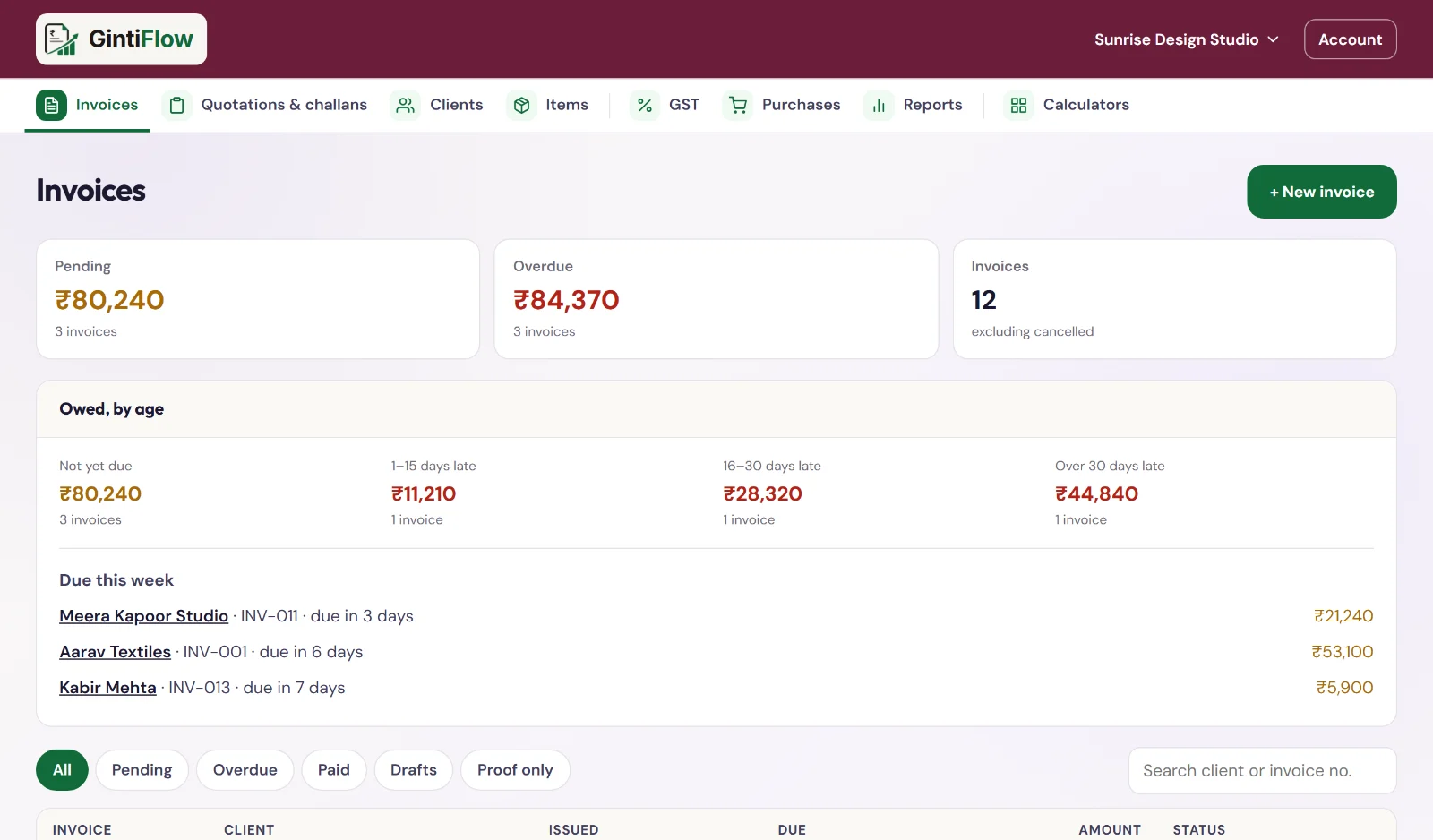Open Kabir Mehta client link
Image resolution: width=1433 pixels, height=840 pixels.
point(107,688)
